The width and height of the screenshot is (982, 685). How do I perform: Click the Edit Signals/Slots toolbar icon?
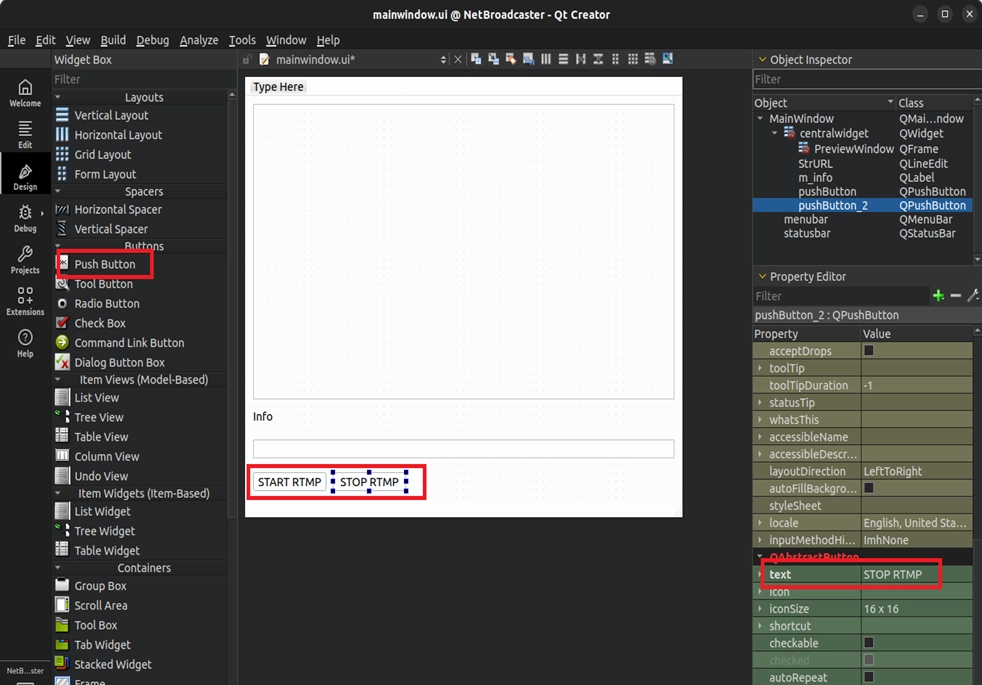tap(494, 59)
